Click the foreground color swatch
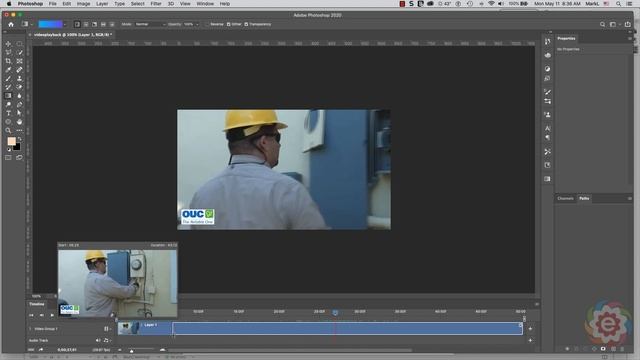Viewport: 640px width, 360px height. pyautogui.click(x=11, y=141)
